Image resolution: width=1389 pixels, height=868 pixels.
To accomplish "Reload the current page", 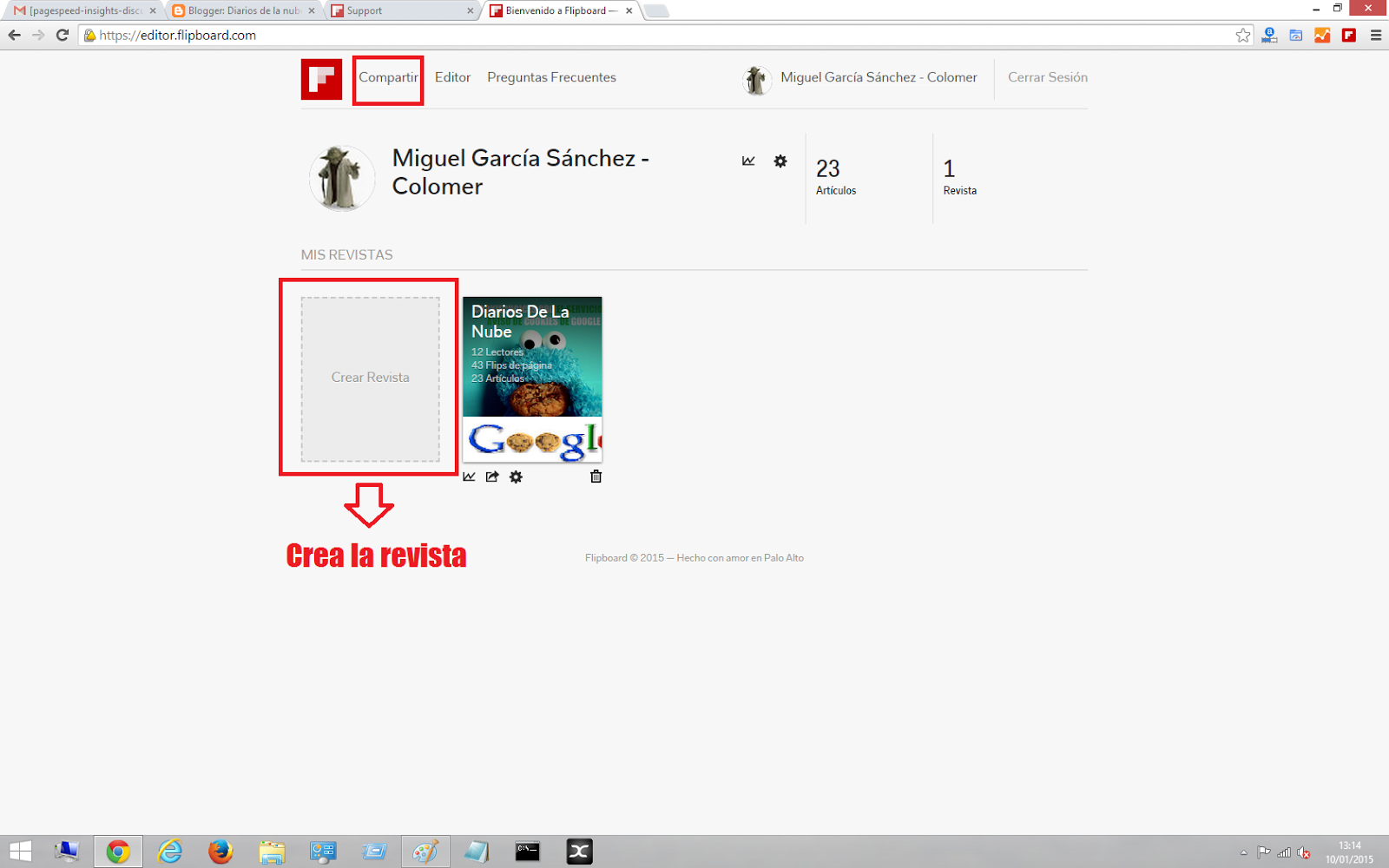I will pos(63,36).
